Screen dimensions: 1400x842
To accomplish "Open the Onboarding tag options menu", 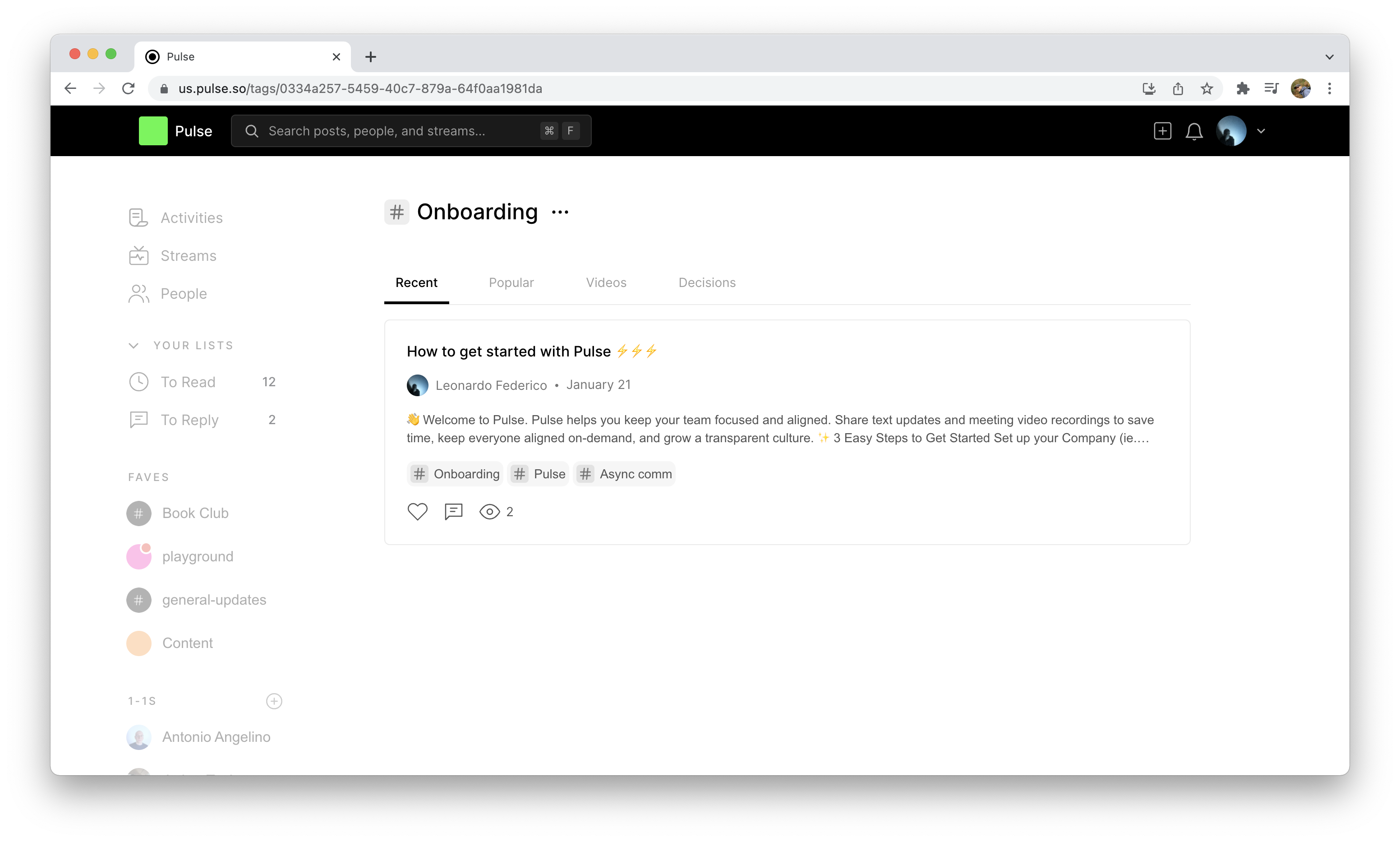I will pos(560,212).
